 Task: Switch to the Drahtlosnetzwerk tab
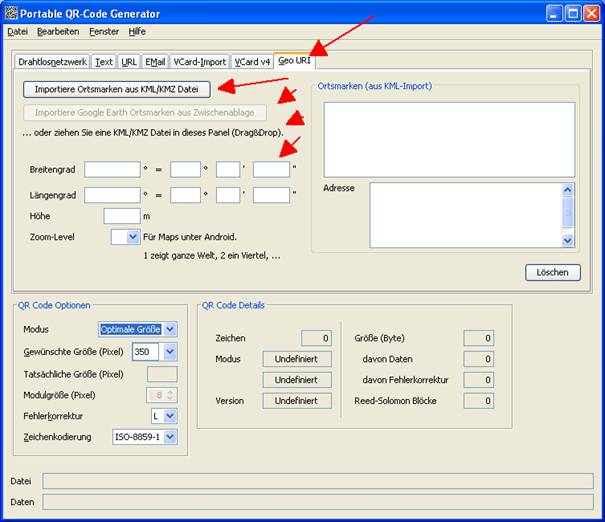(x=52, y=62)
